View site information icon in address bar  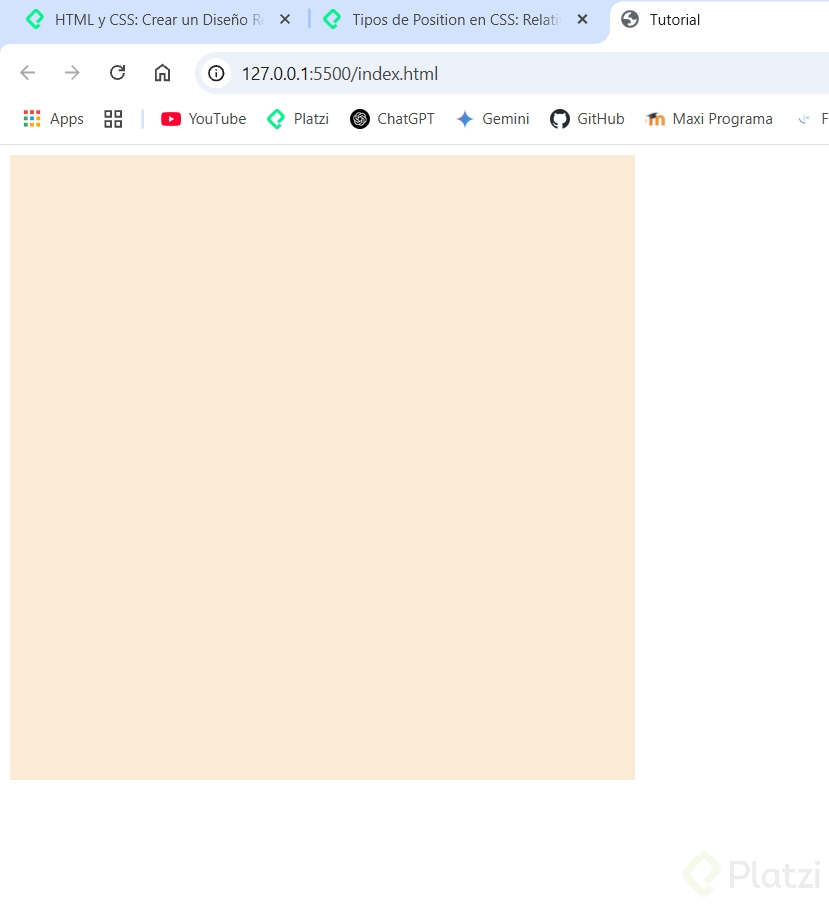click(x=216, y=73)
